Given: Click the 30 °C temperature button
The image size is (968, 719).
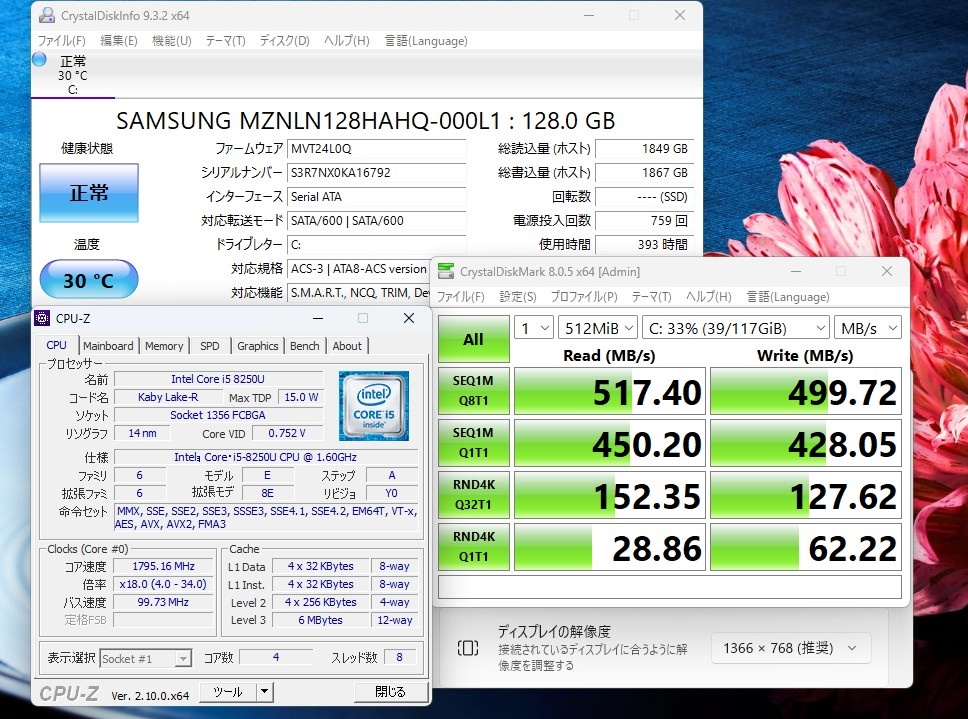Looking at the screenshot, I should pos(89,280).
